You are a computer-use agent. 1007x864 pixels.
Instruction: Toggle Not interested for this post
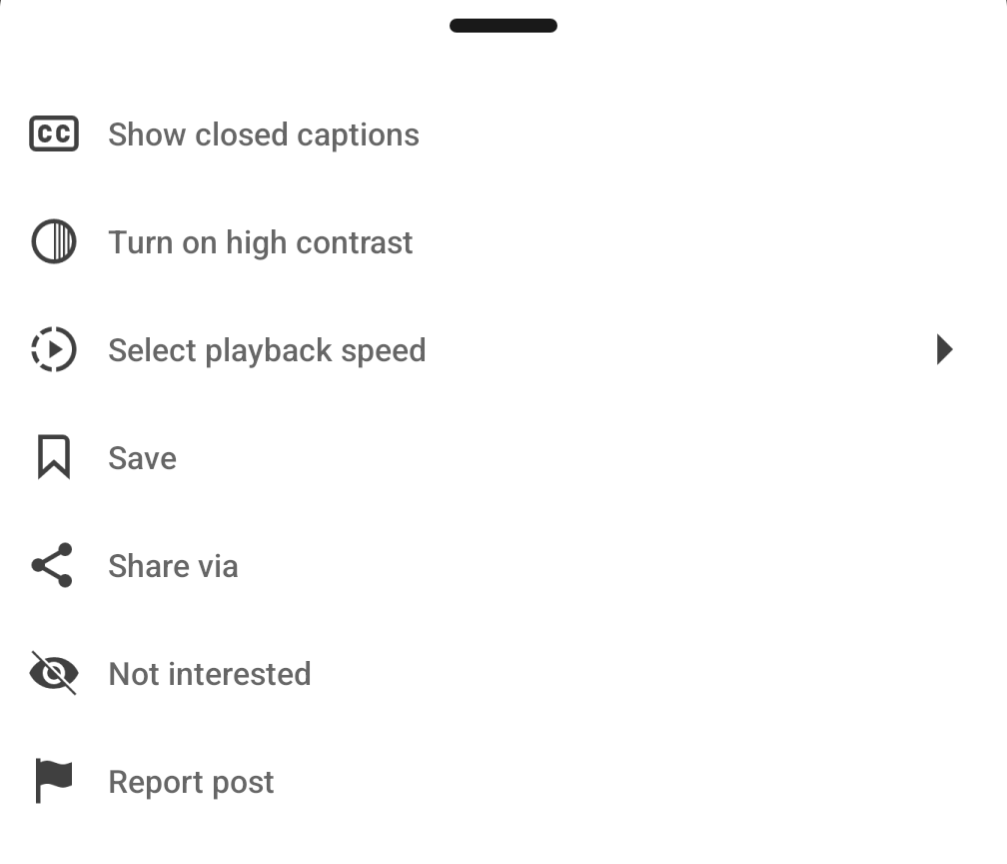coord(209,673)
